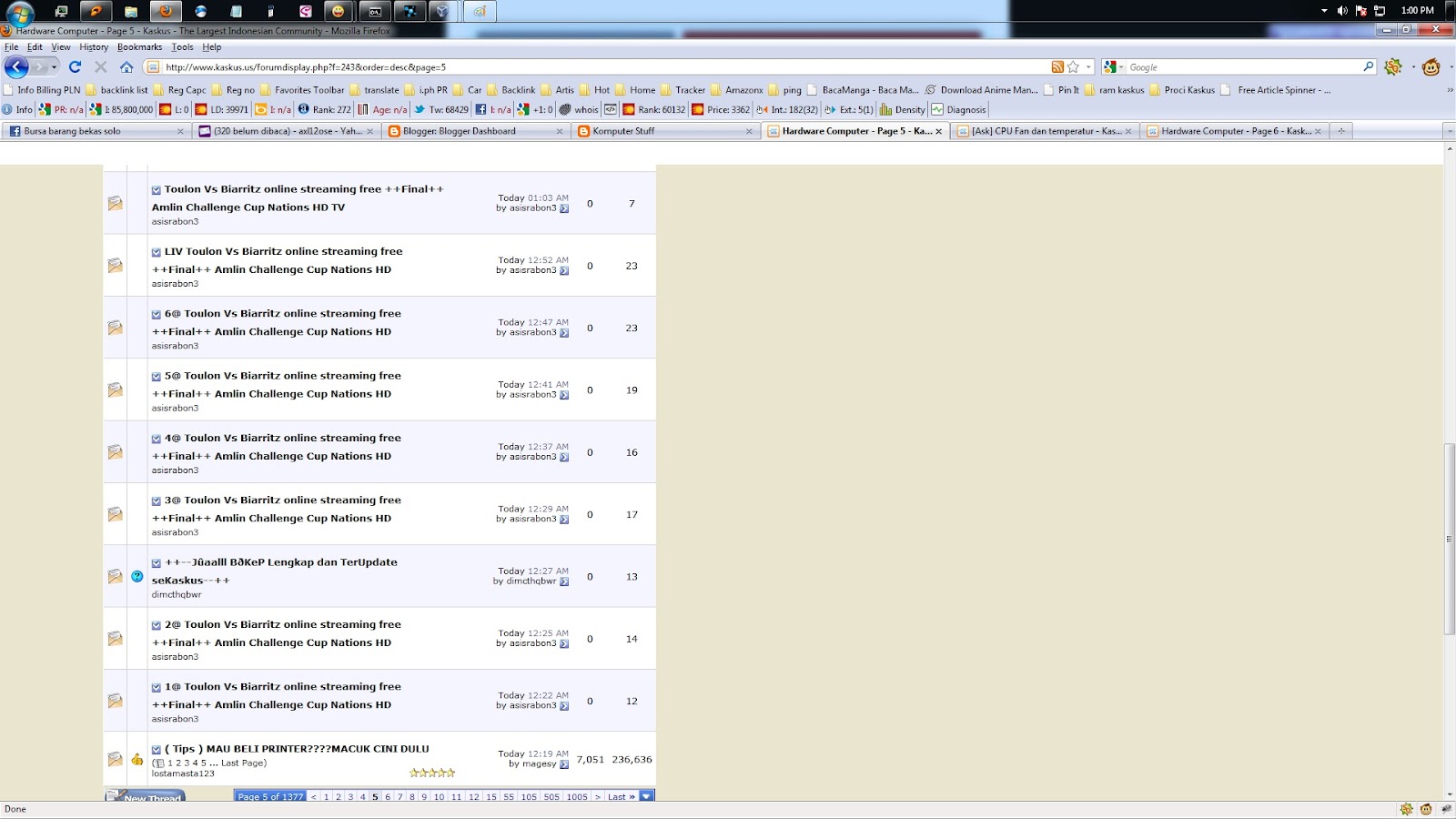Open the Bookmarks menu

point(139,47)
